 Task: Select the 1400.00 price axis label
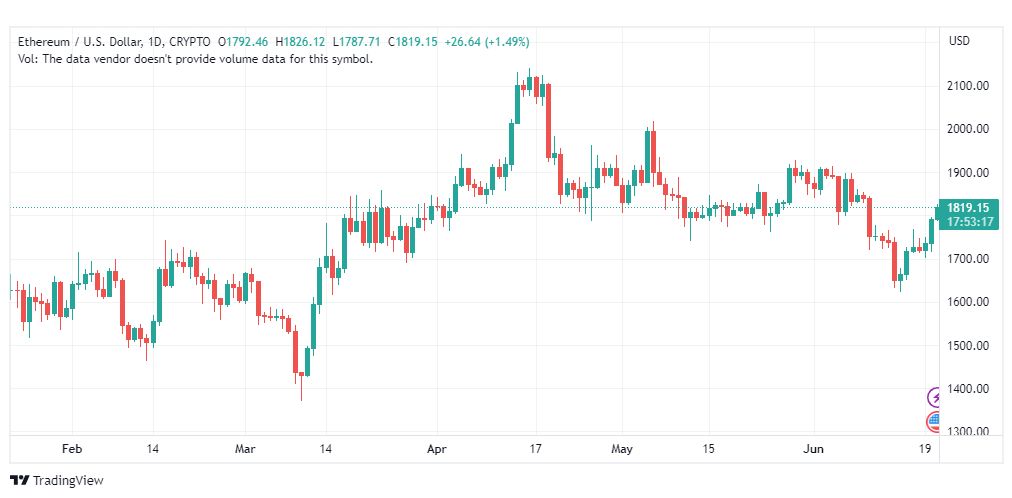click(x=969, y=389)
